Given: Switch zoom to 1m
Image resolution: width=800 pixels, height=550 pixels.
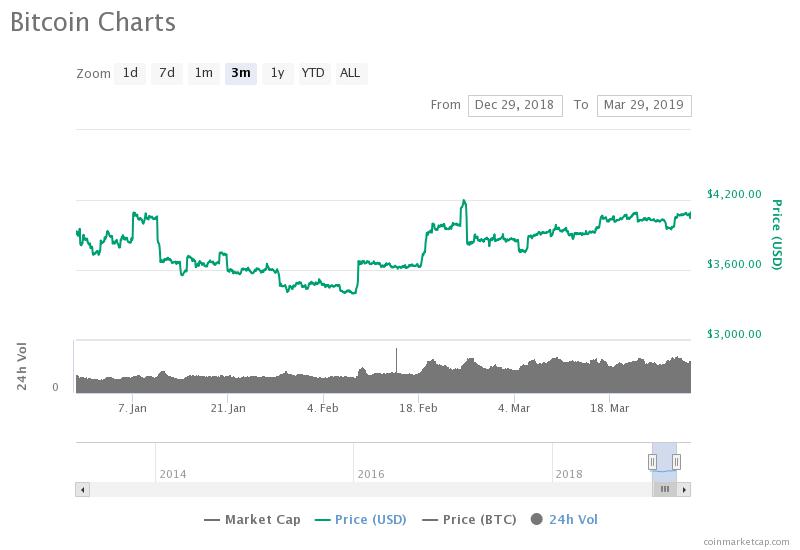Looking at the screenshot, I should pyautogui.click(x=203, y=73).
